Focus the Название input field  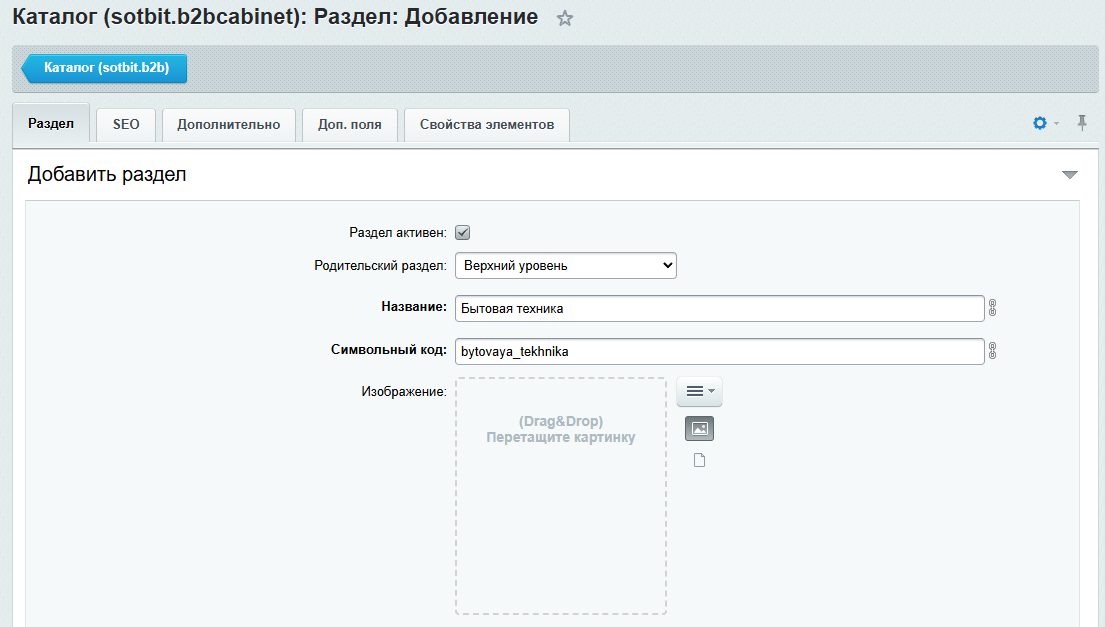720,309
